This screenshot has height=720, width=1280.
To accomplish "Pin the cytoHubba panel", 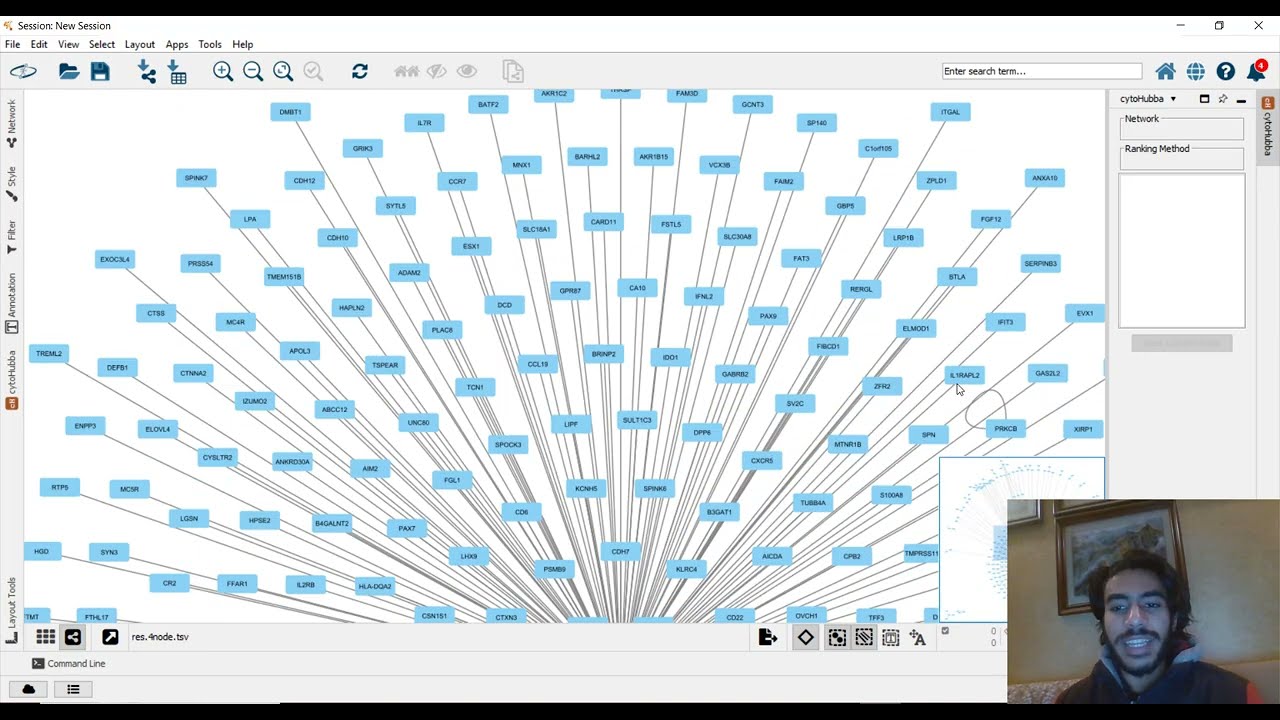I will 1222,99.
